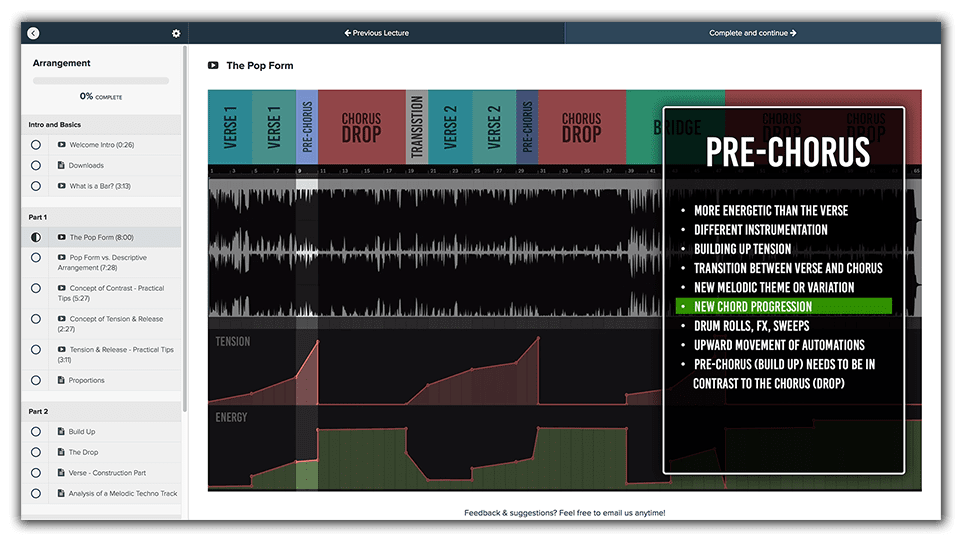Click the video icon beside Tension & Release - Practical Tips

pyautogui.click(x=62, y=350)
